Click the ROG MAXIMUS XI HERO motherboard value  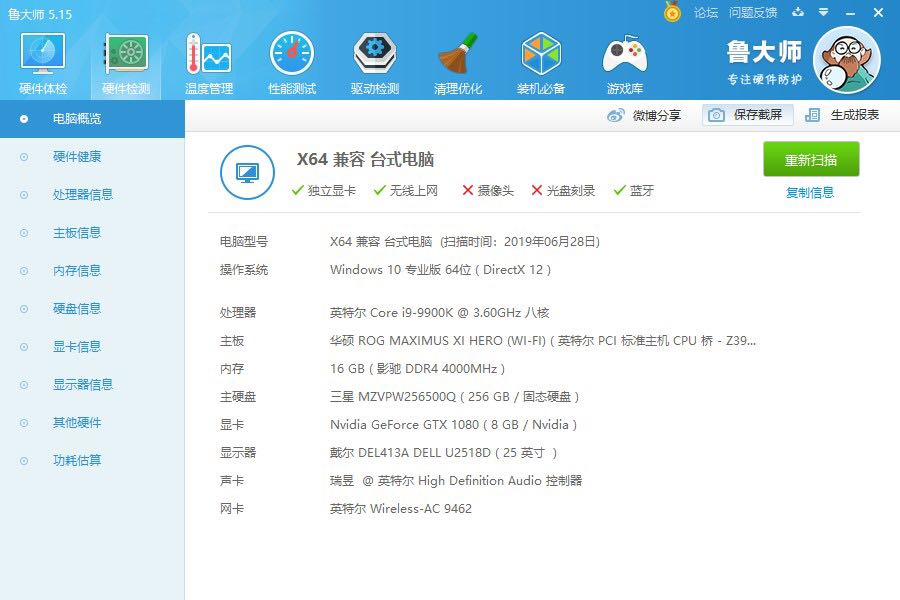click(543, 341)
